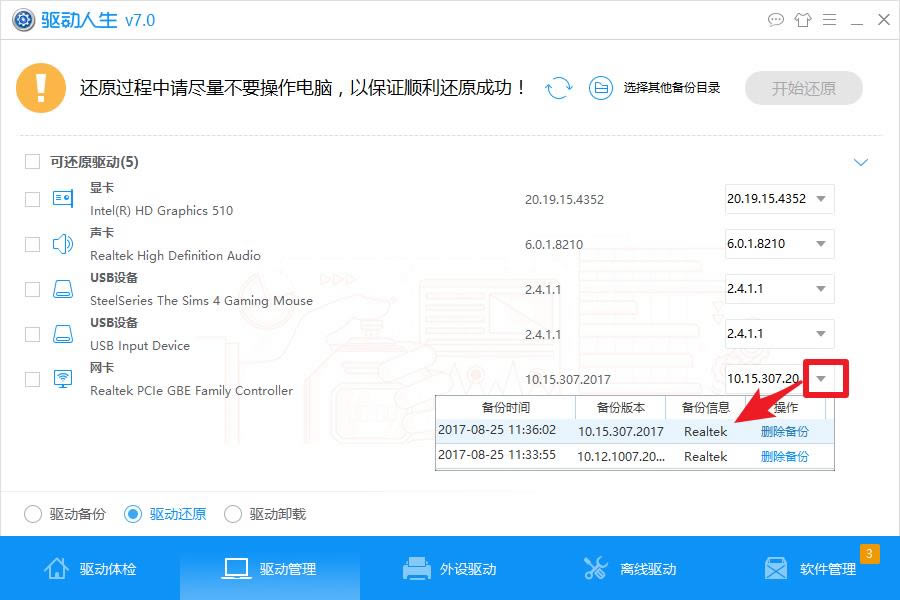Screen dimensions: 900x600
Task: Delete the 11:36:02 backup via 删除备份
Action: pyautogui.click(x=785, y=431)
